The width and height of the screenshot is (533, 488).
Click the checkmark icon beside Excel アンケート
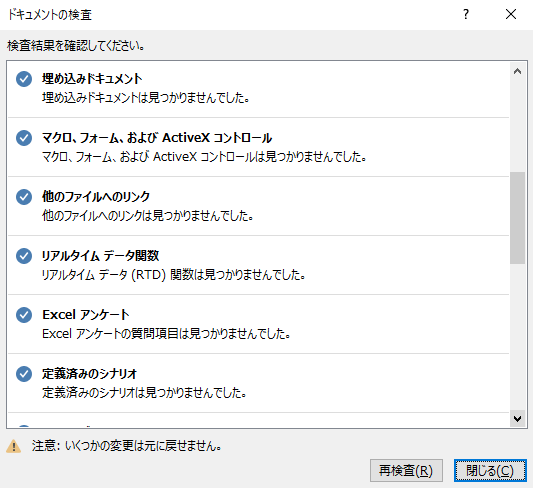tap(24, 315)
